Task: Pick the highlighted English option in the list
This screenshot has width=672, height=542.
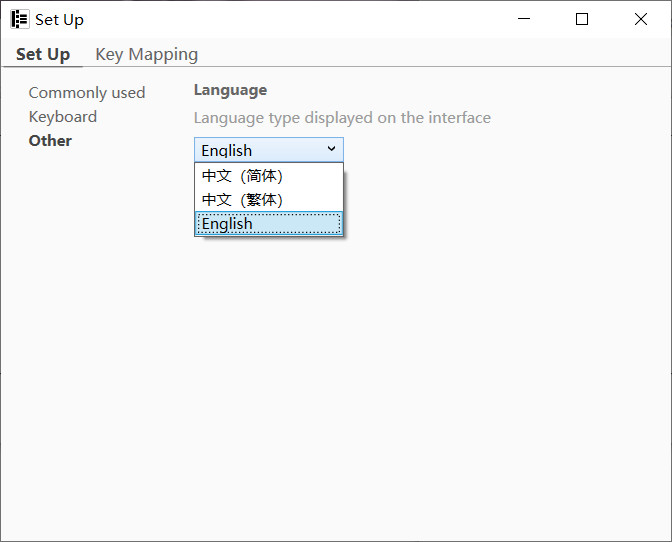Action: coord(228,224)
